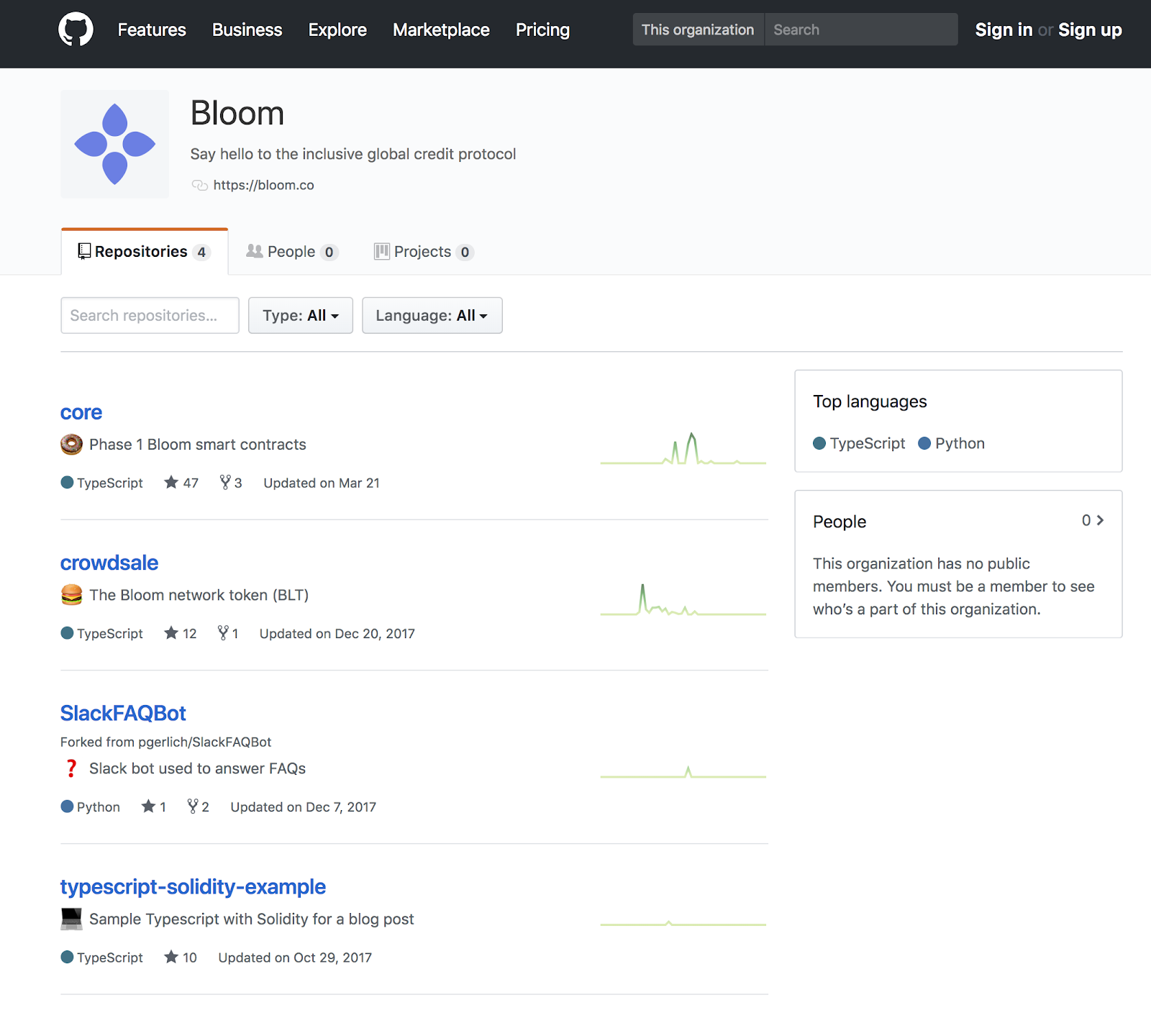This screenshot has width=1151, height=1036.
Task: Click the Python color dot under SlackFAQBot
Action: [x=67, y=806]
